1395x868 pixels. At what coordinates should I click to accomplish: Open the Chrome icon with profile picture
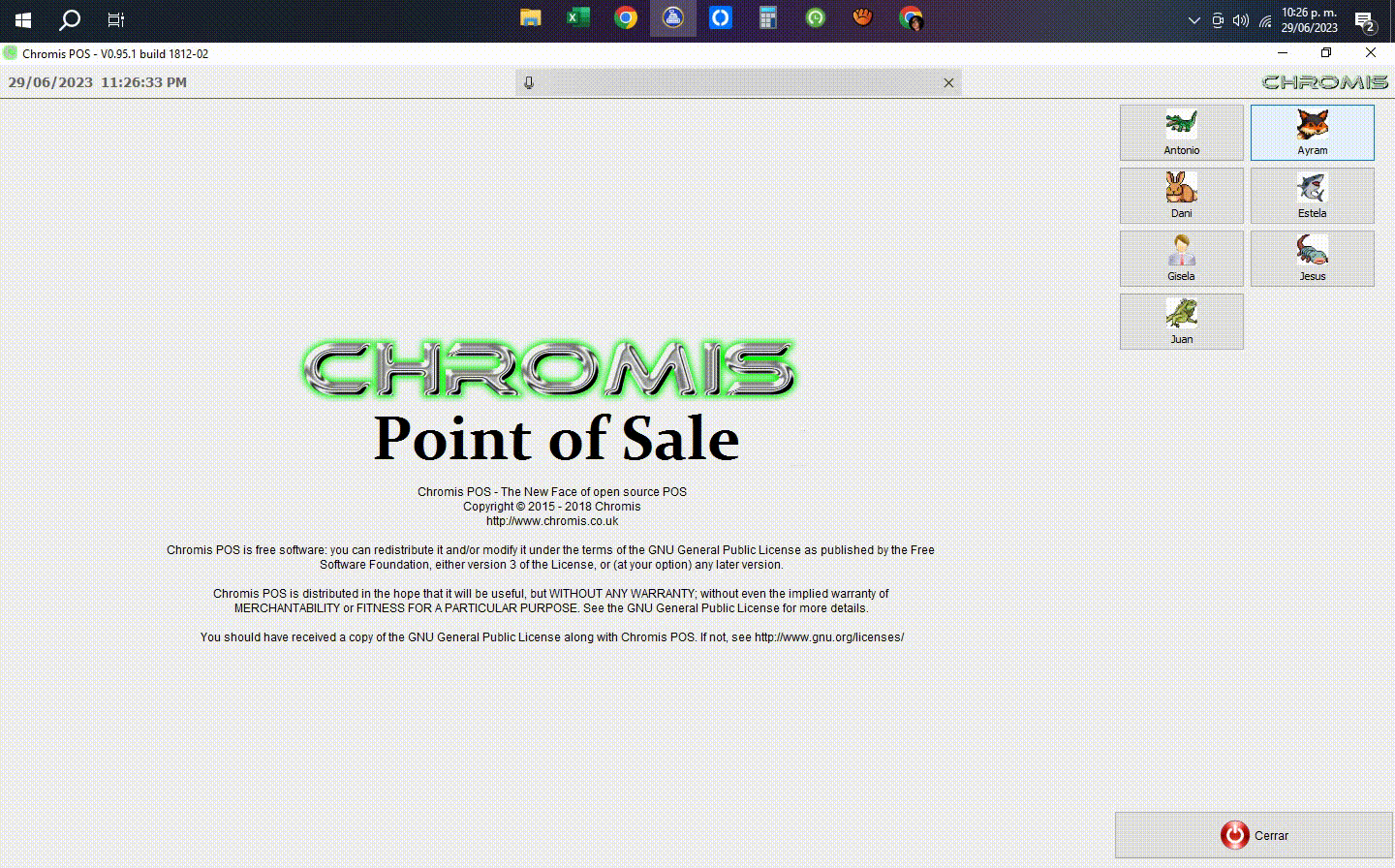click(x=910, y=18)
